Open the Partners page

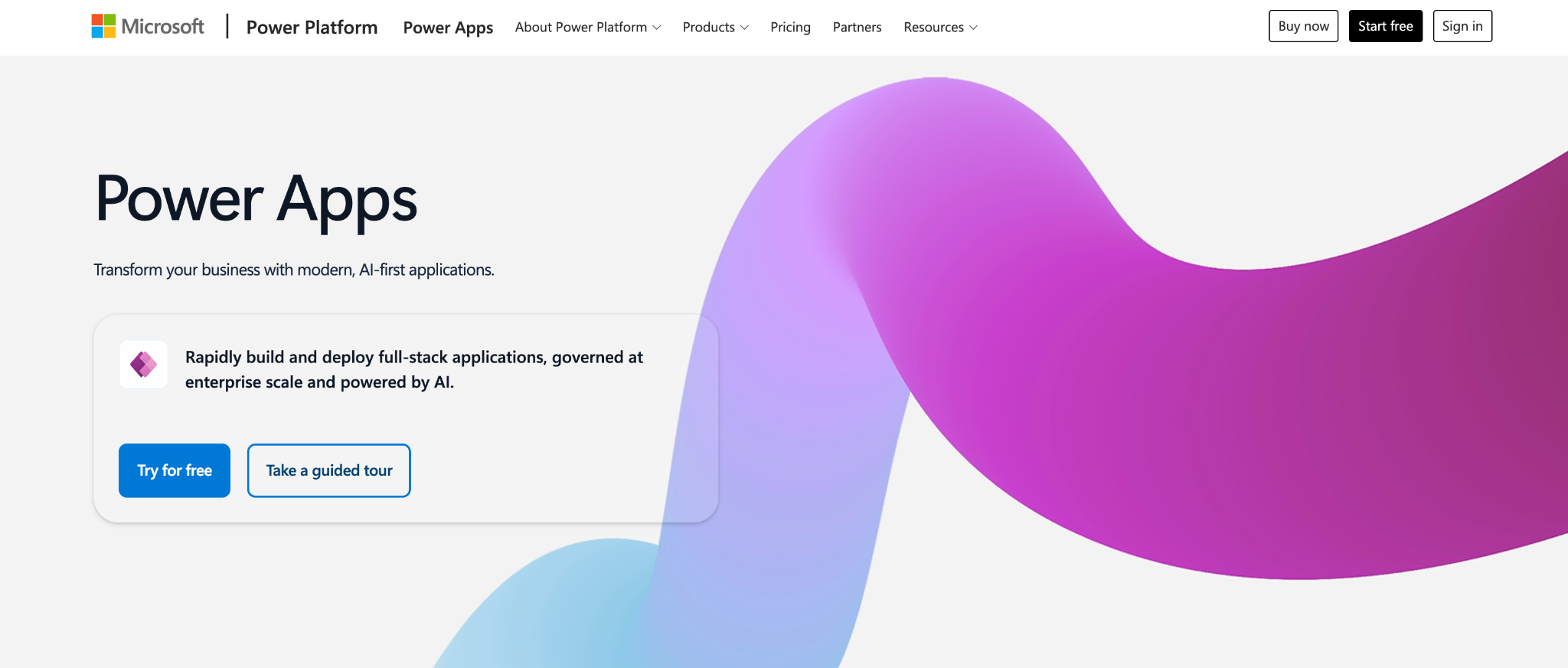pos(857,27)
